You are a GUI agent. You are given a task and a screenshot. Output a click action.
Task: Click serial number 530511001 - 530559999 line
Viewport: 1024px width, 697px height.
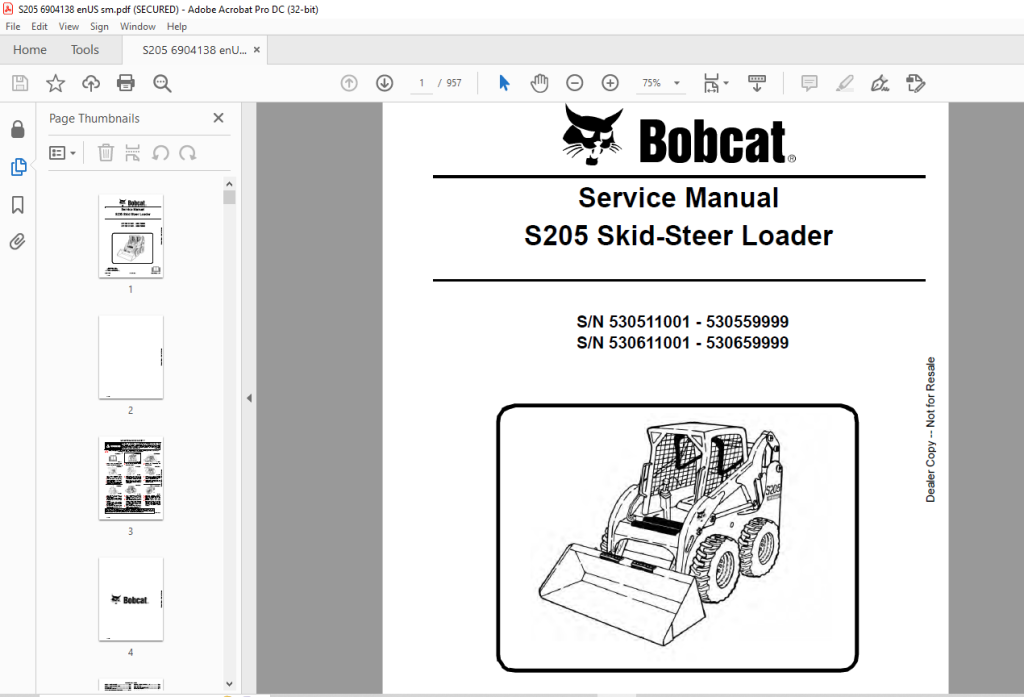(x=682, y=321)
